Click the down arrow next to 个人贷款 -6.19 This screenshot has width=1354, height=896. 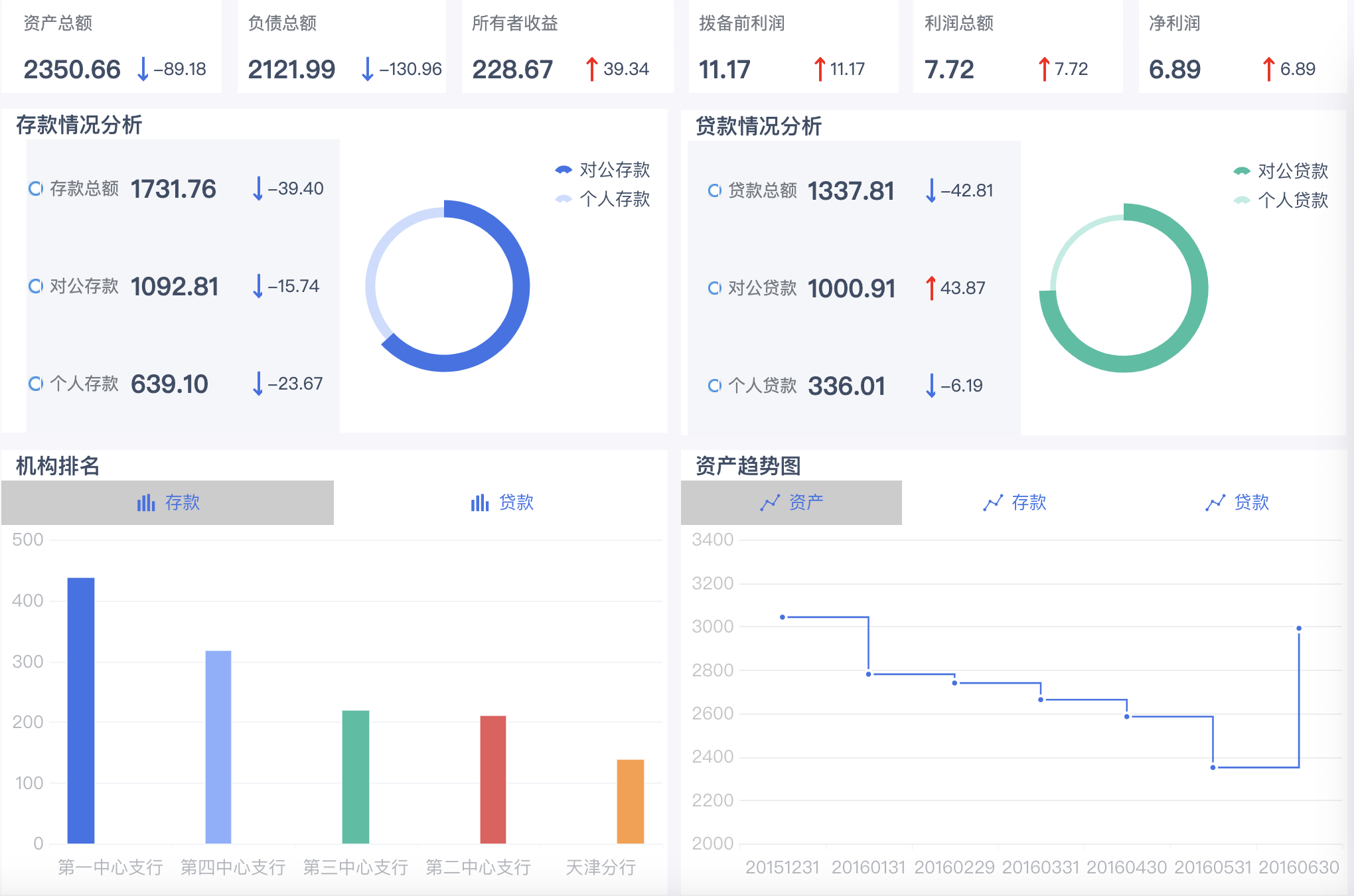coord(931,386)
